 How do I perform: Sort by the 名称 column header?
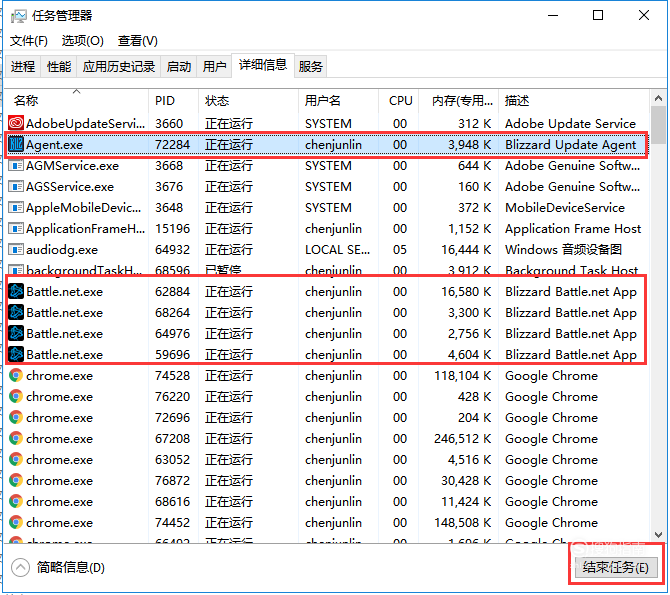(77, 100)
